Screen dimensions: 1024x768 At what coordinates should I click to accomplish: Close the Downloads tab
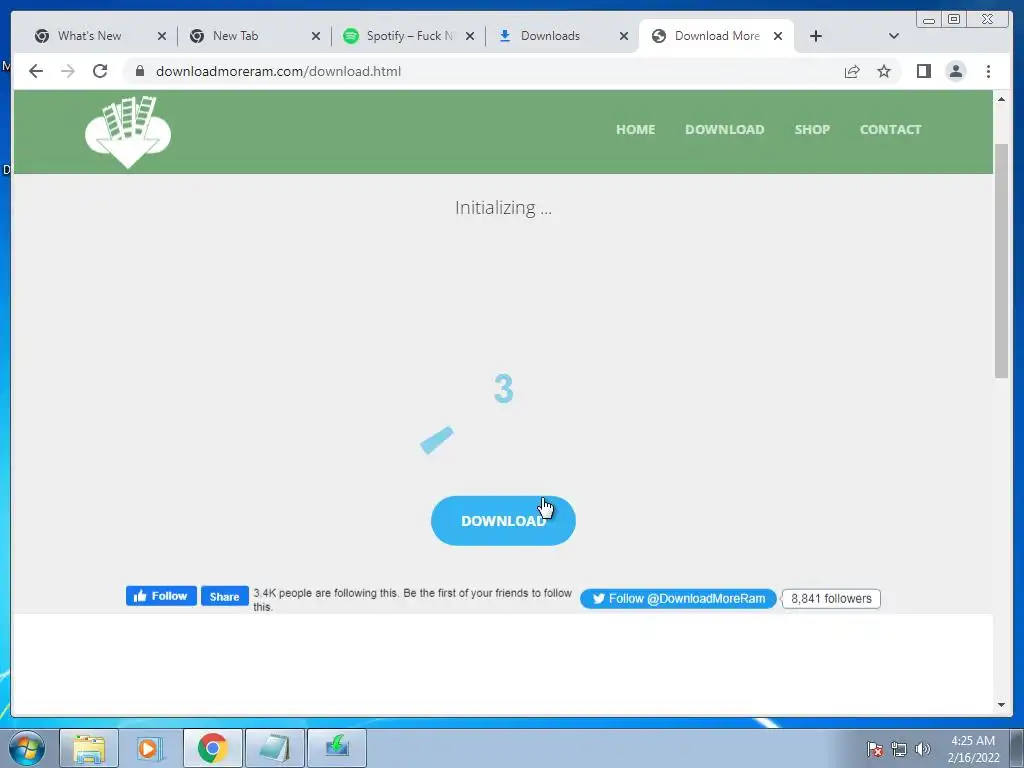click(x=624, y=37)
